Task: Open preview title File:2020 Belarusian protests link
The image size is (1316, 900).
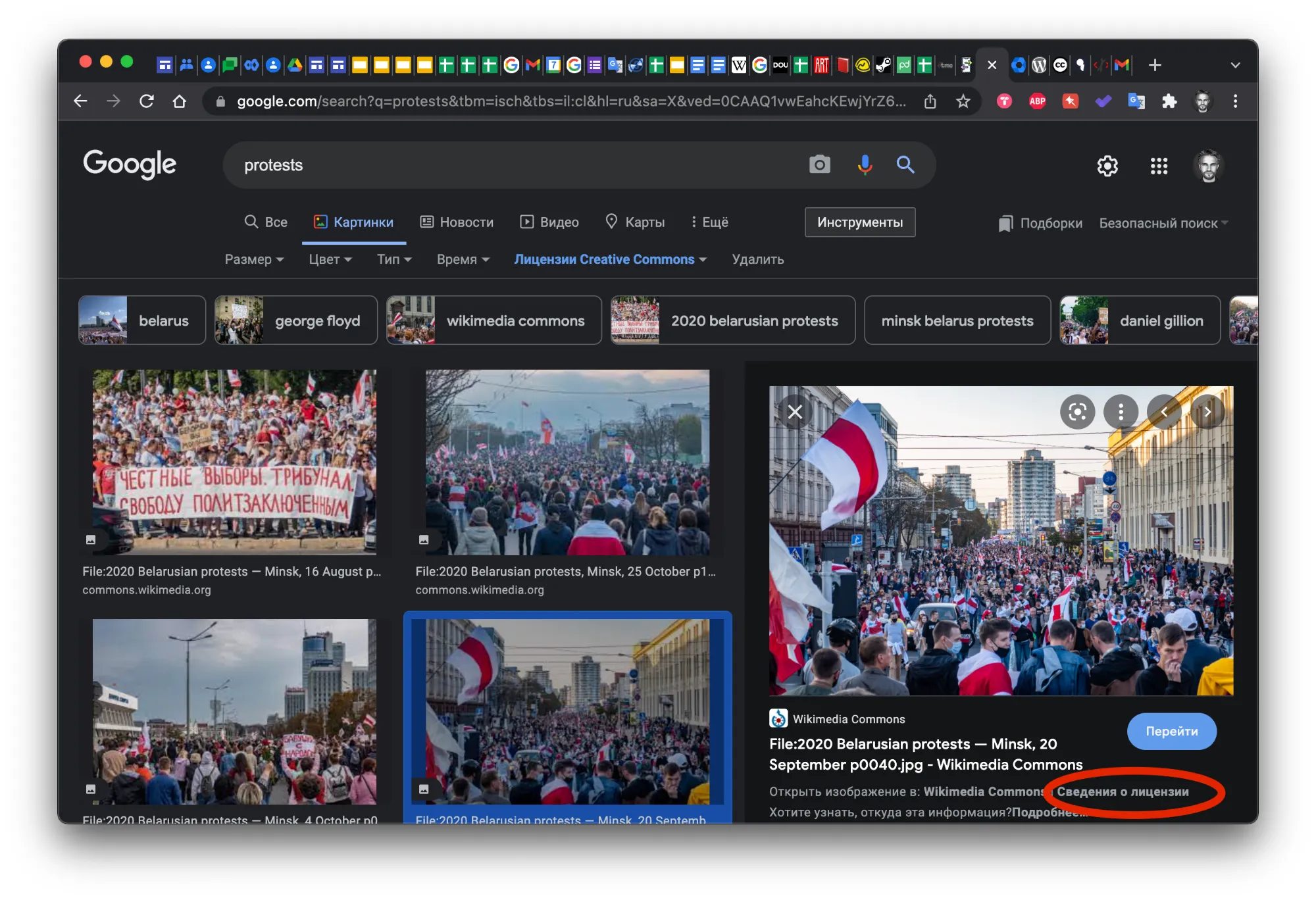Action: tap(926, 754)
